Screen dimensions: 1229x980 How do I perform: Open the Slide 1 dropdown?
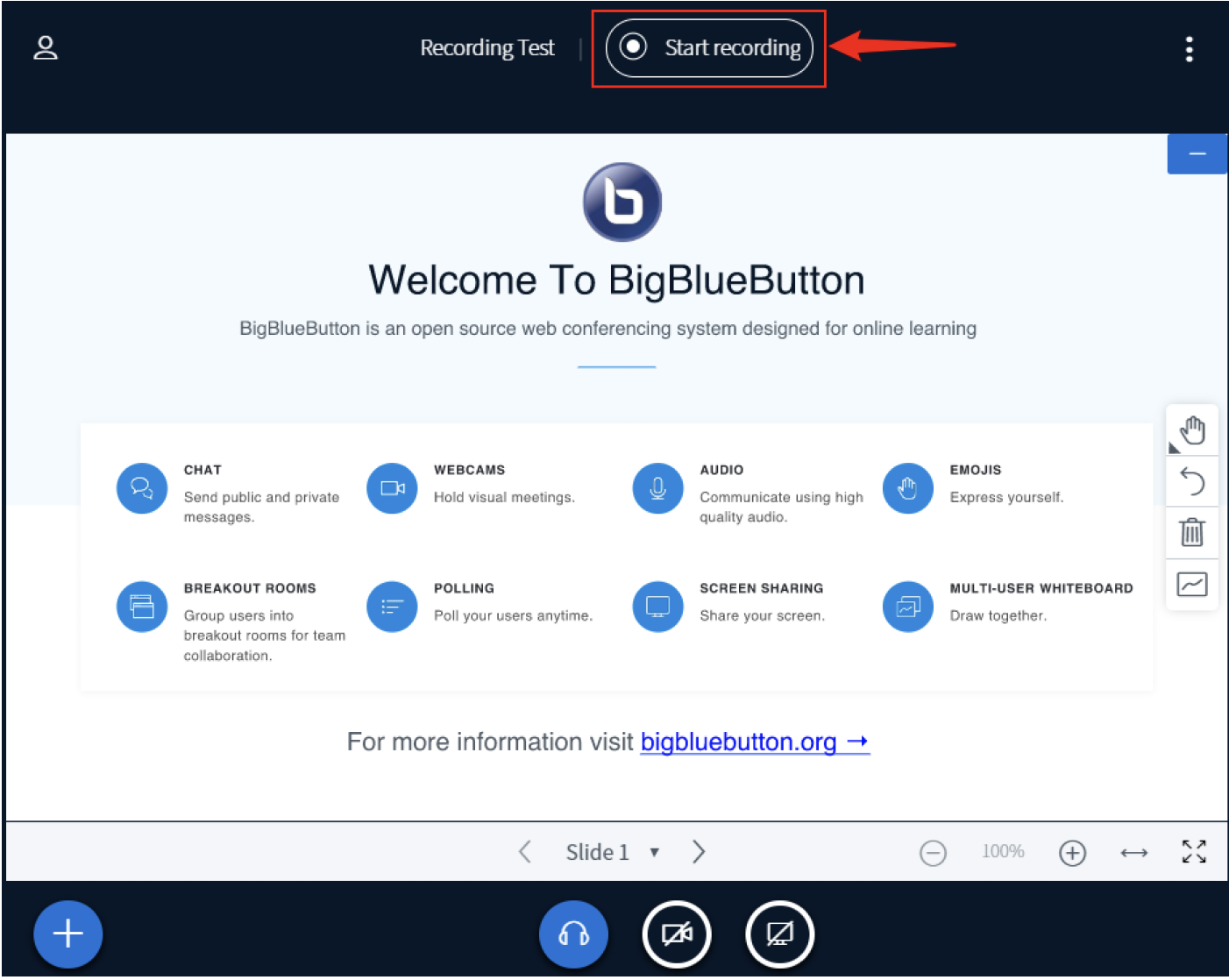pyautogui.click(x=612, y=852)
